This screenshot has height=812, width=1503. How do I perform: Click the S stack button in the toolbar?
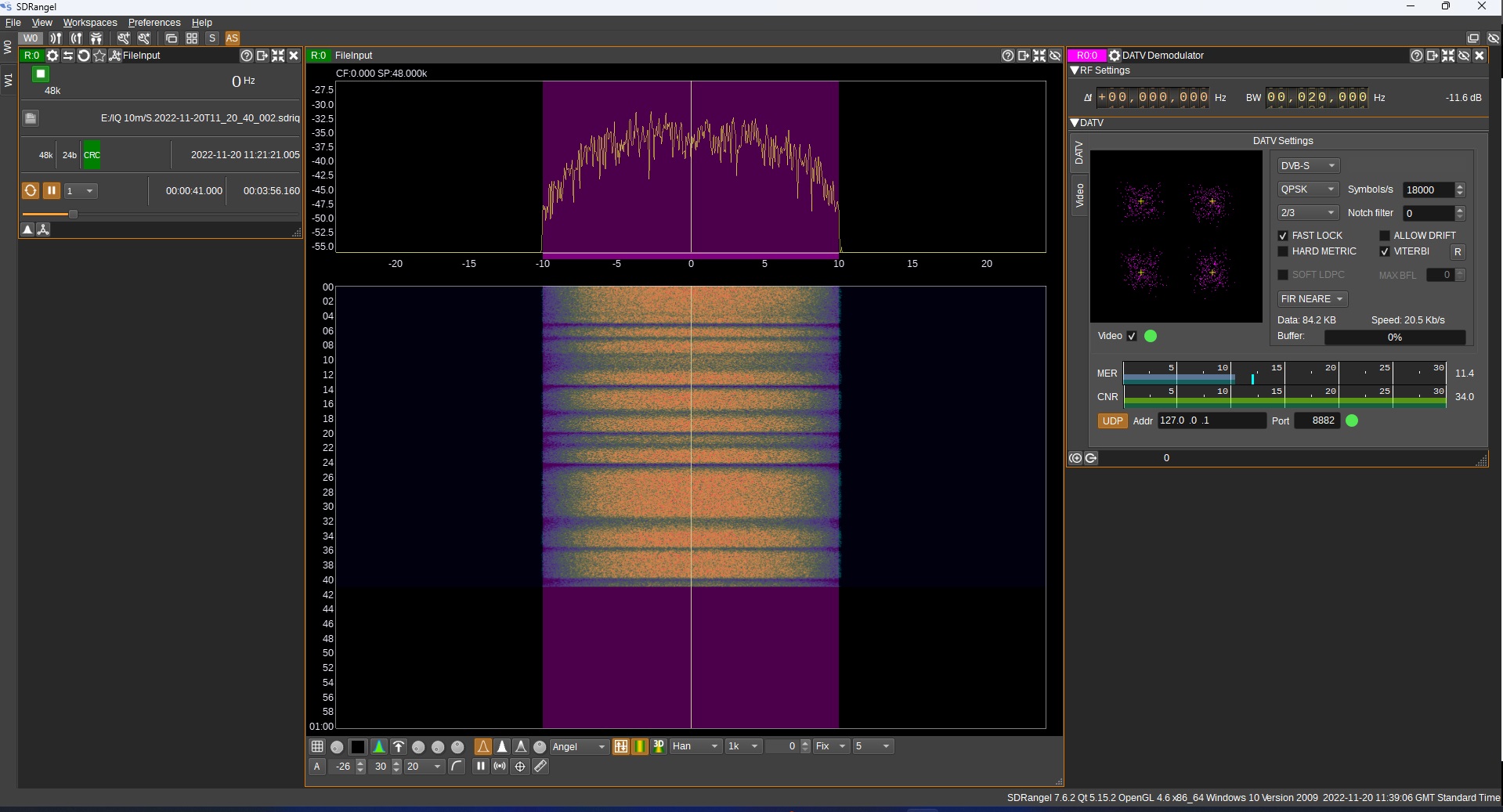211,38
